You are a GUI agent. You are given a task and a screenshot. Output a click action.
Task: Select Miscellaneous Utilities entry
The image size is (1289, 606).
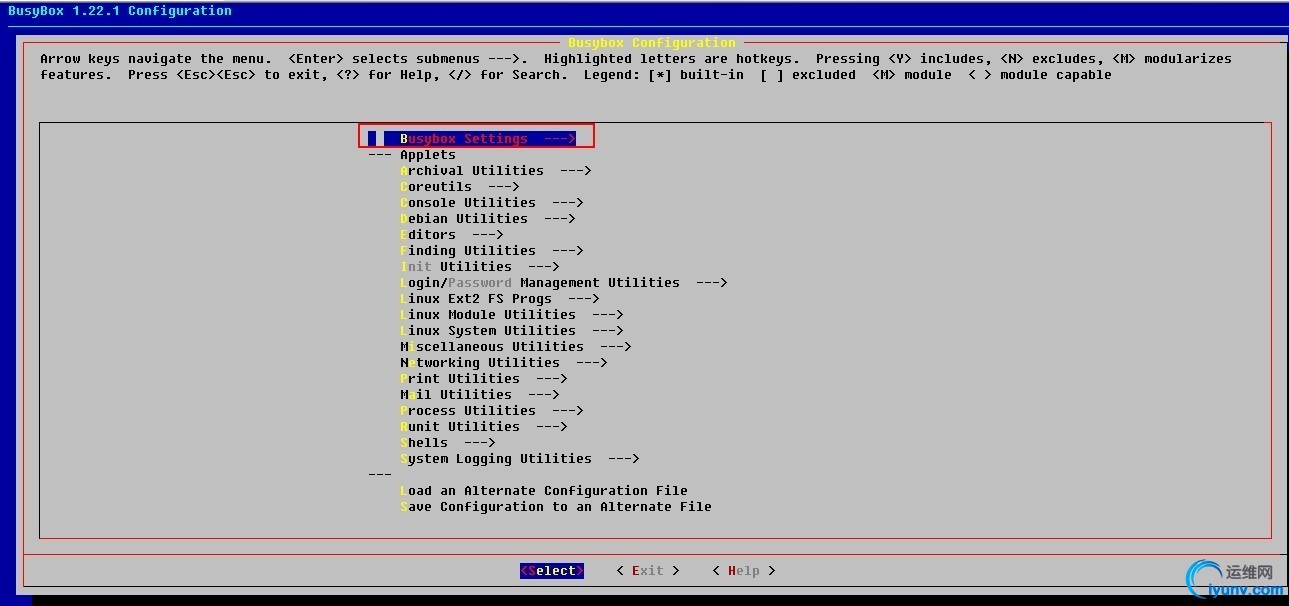pyautogui.click(x=516, y=347)
